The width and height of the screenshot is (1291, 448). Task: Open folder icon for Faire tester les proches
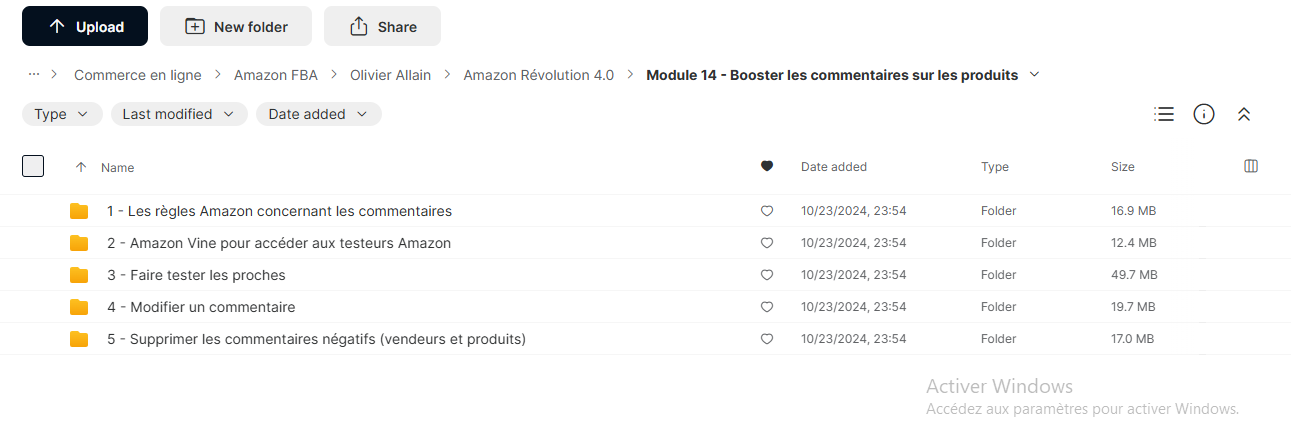(79, 275)
